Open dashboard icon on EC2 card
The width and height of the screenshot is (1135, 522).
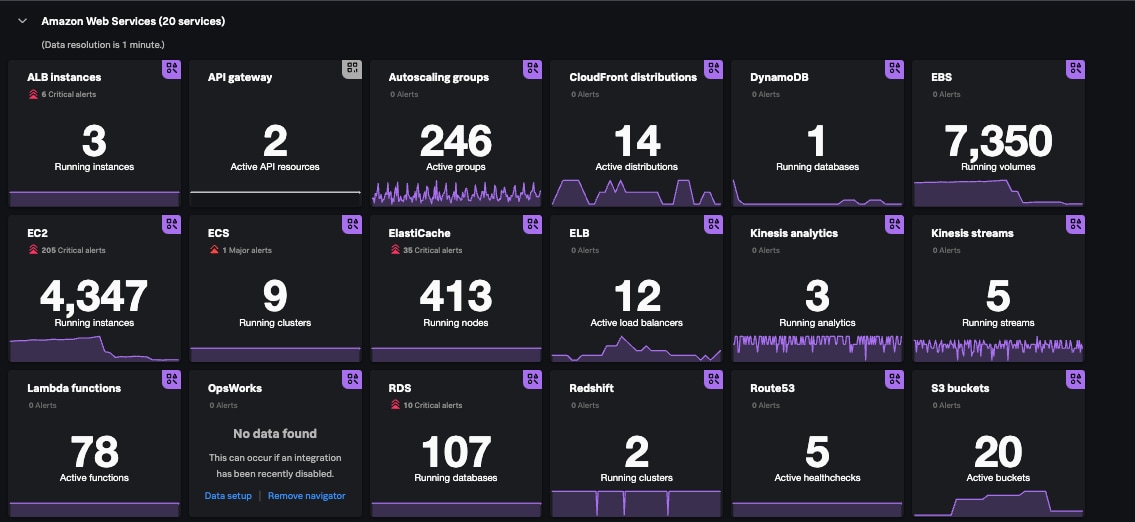click(171, 224)
